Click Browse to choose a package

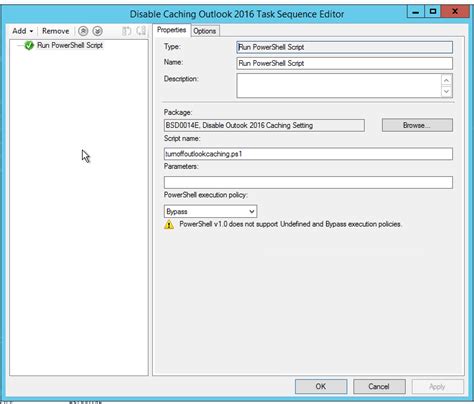(417, 125)
